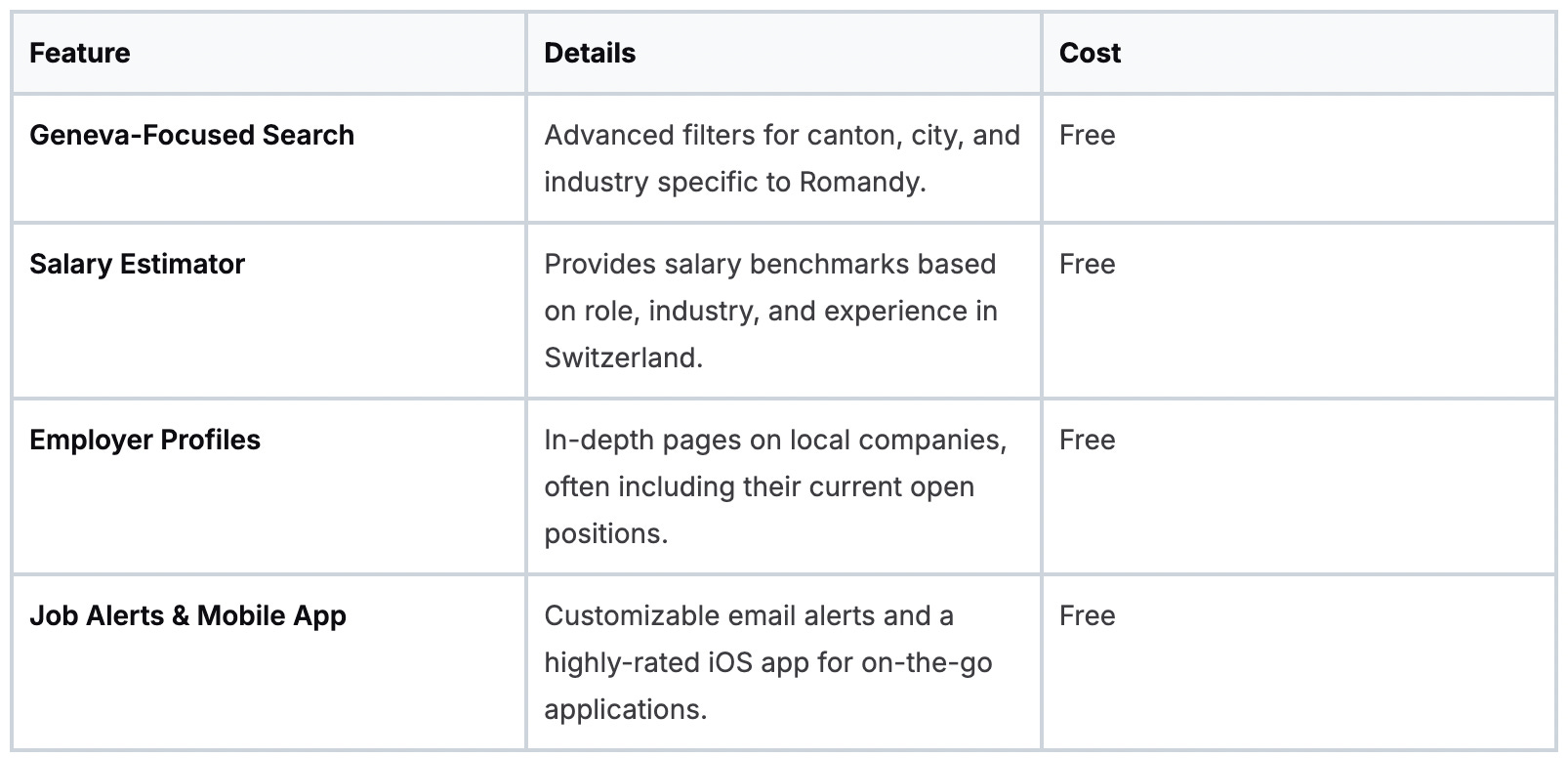This screenshot has width=1568, height=758.
Task: Click the Feature column header
Action: [x=80, y=53]
